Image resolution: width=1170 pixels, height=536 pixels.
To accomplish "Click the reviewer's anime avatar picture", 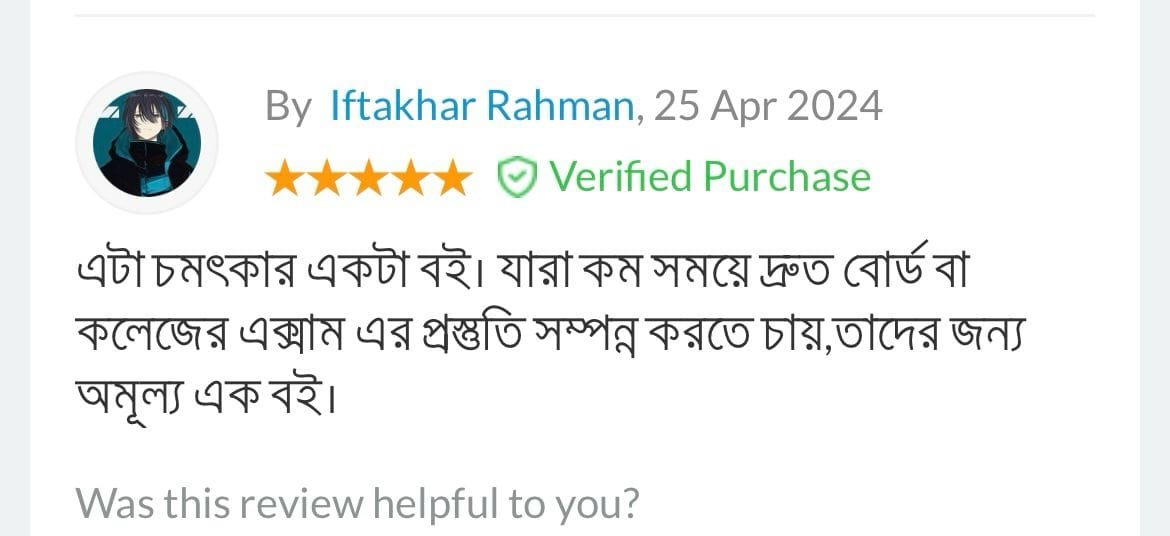I will click(147, 142).
